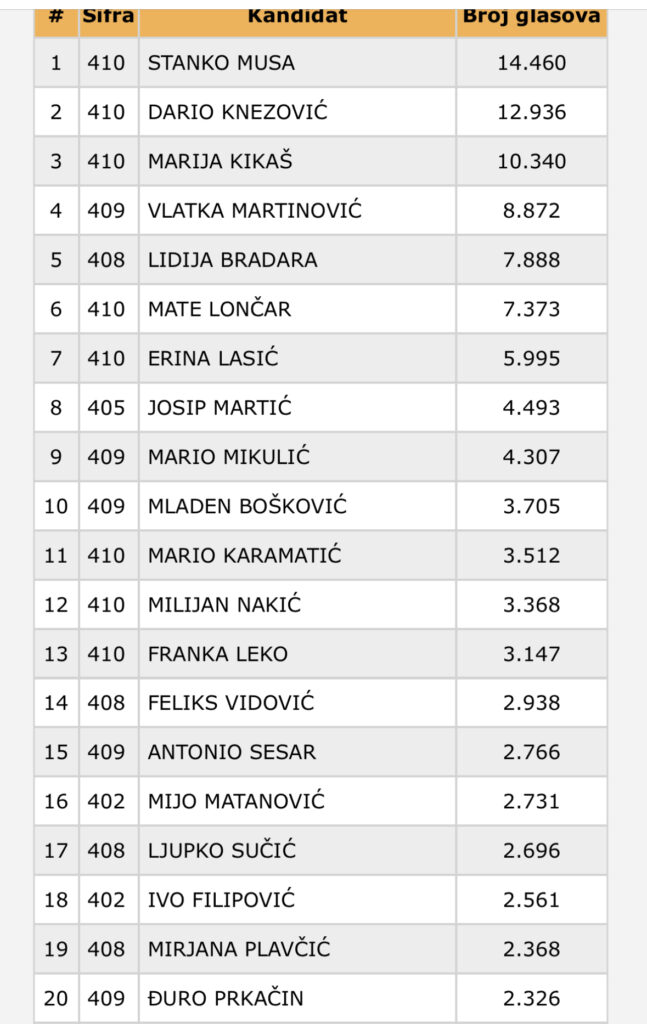Click ĐURO PRKAČIN in row 20
This screenshot has width=647, height=1024.
225,998
